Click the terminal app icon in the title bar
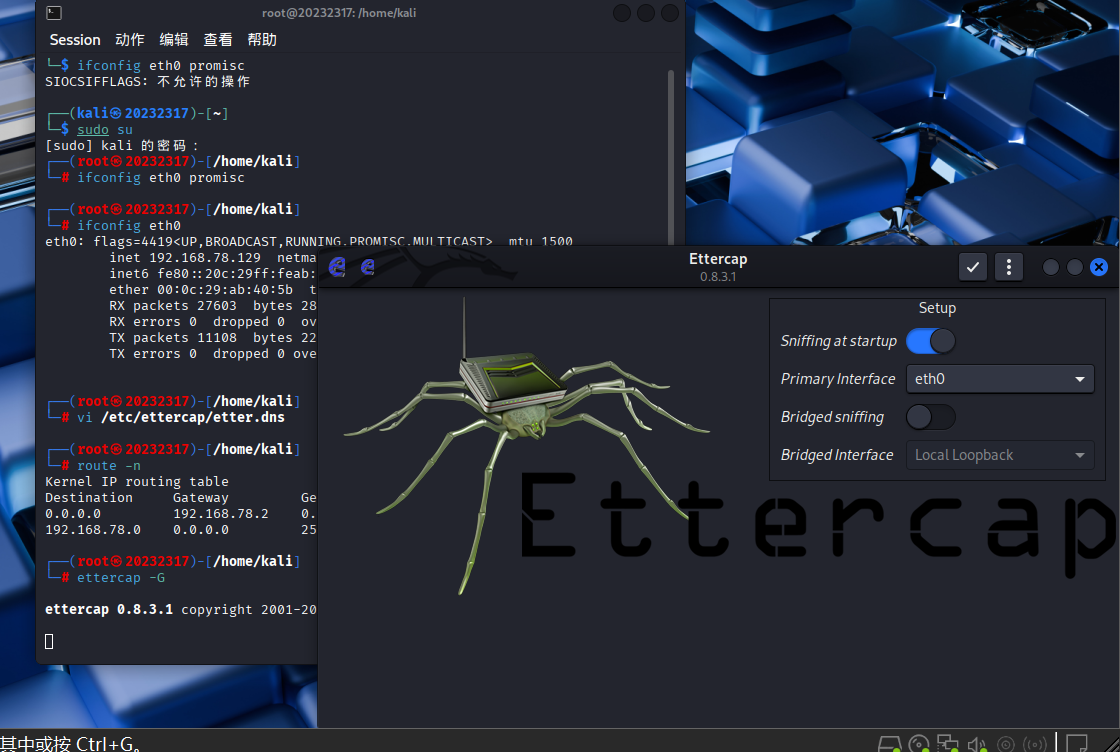This screenshot has height=752, width=1120. 54,13
